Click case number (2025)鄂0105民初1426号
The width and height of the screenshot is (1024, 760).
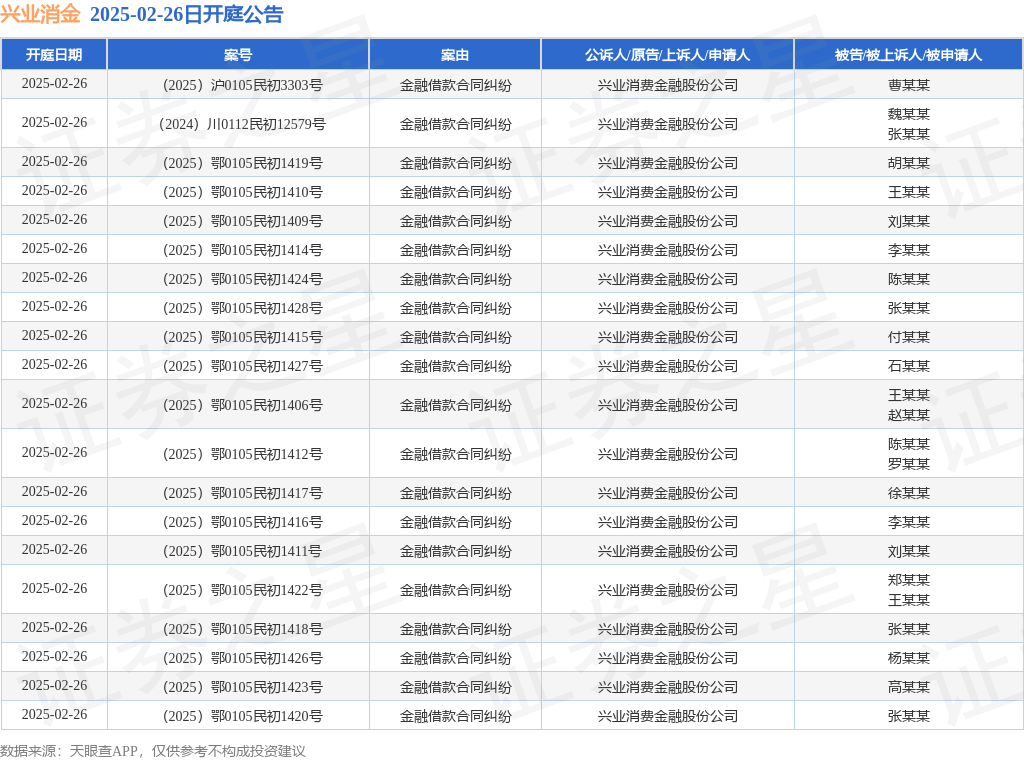pyautogui.click(x=242, y=658)
